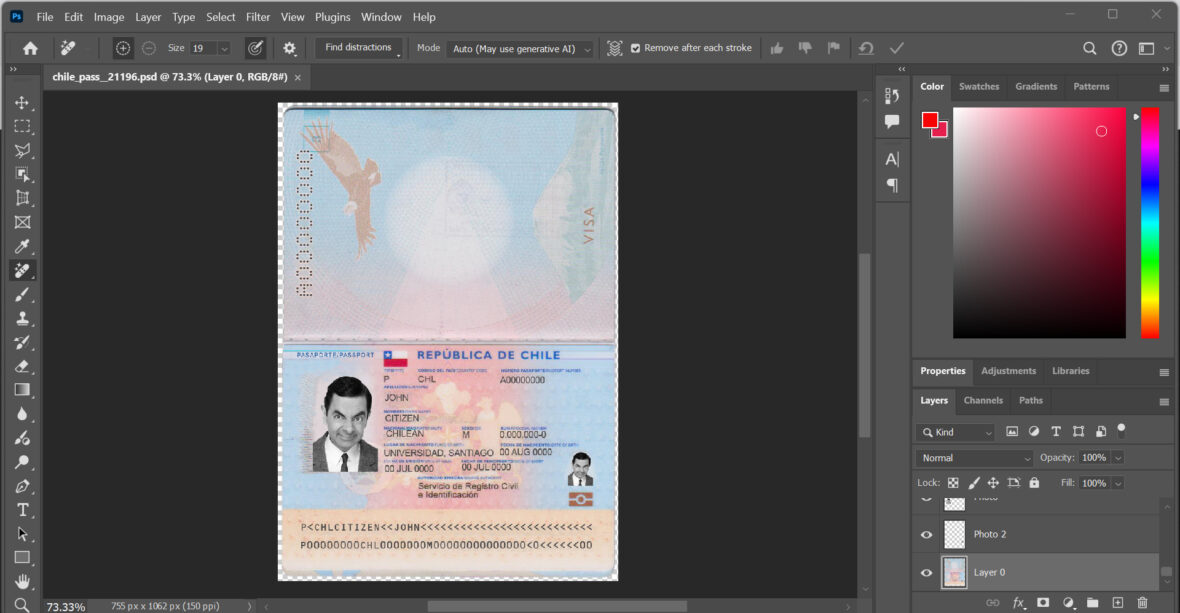This screenshot has width=1180, height=613.
Task: Select the Object Selection tool
Action: pos(22,174)
